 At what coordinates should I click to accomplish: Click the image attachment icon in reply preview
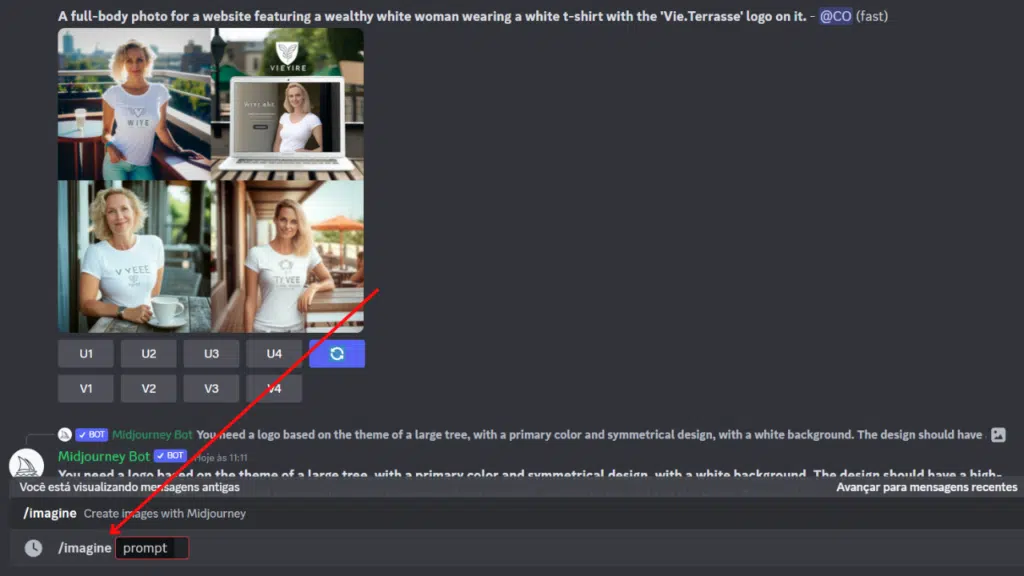coord(997,435)
